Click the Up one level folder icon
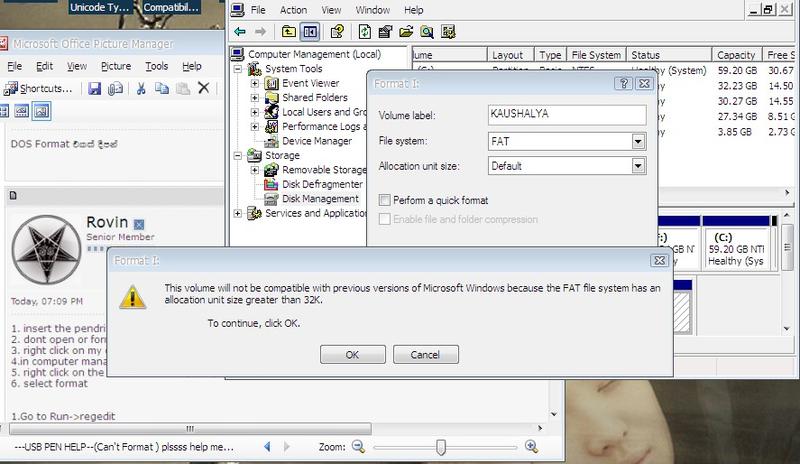 tap(289, 32)
